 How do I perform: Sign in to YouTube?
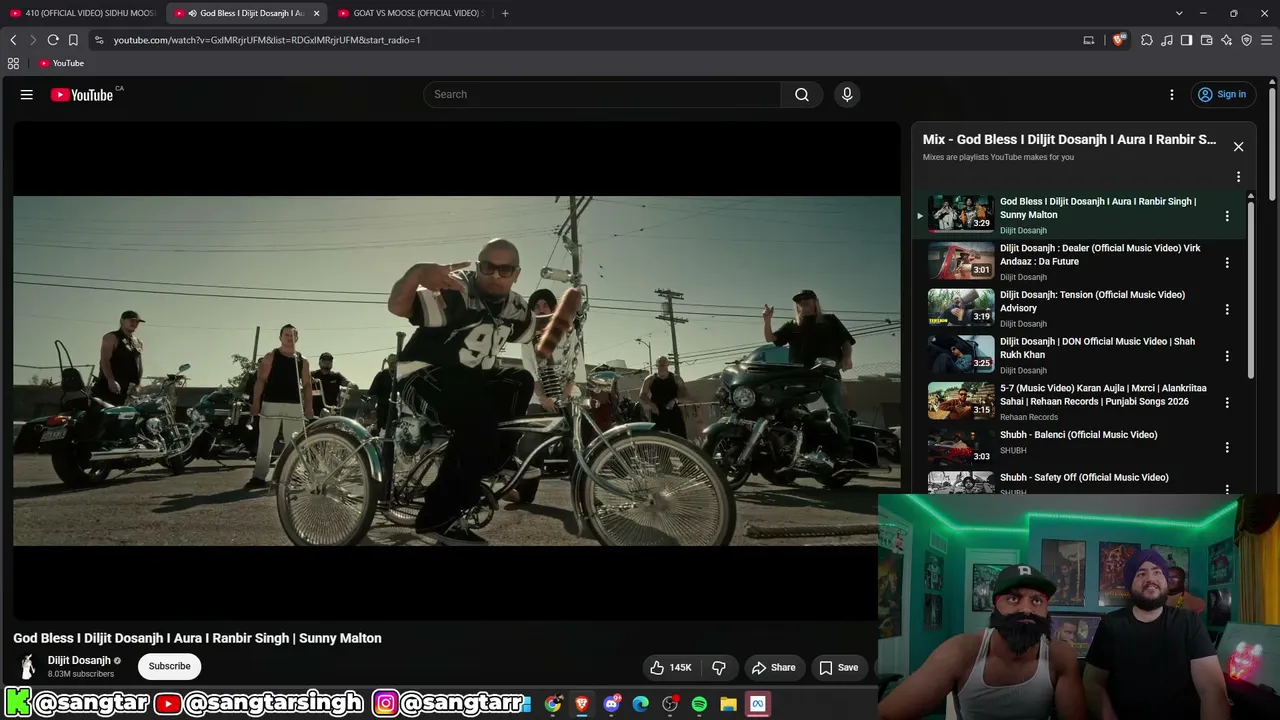[x=1222, y=94]
